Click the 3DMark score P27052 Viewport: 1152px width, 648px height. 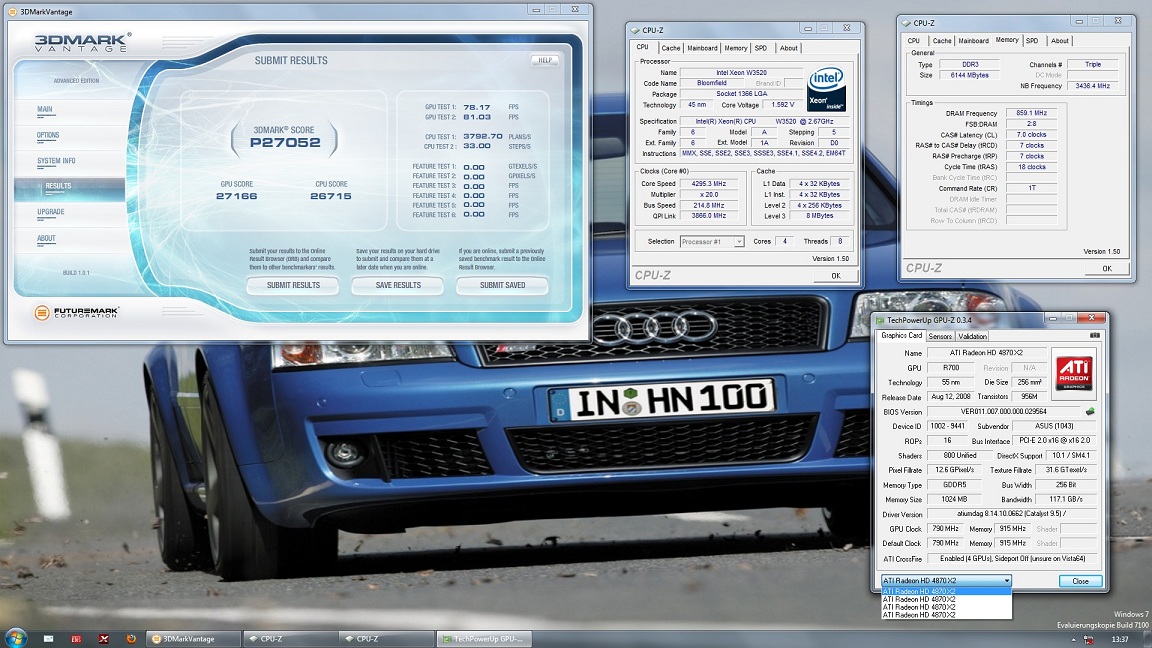point(285,143)
